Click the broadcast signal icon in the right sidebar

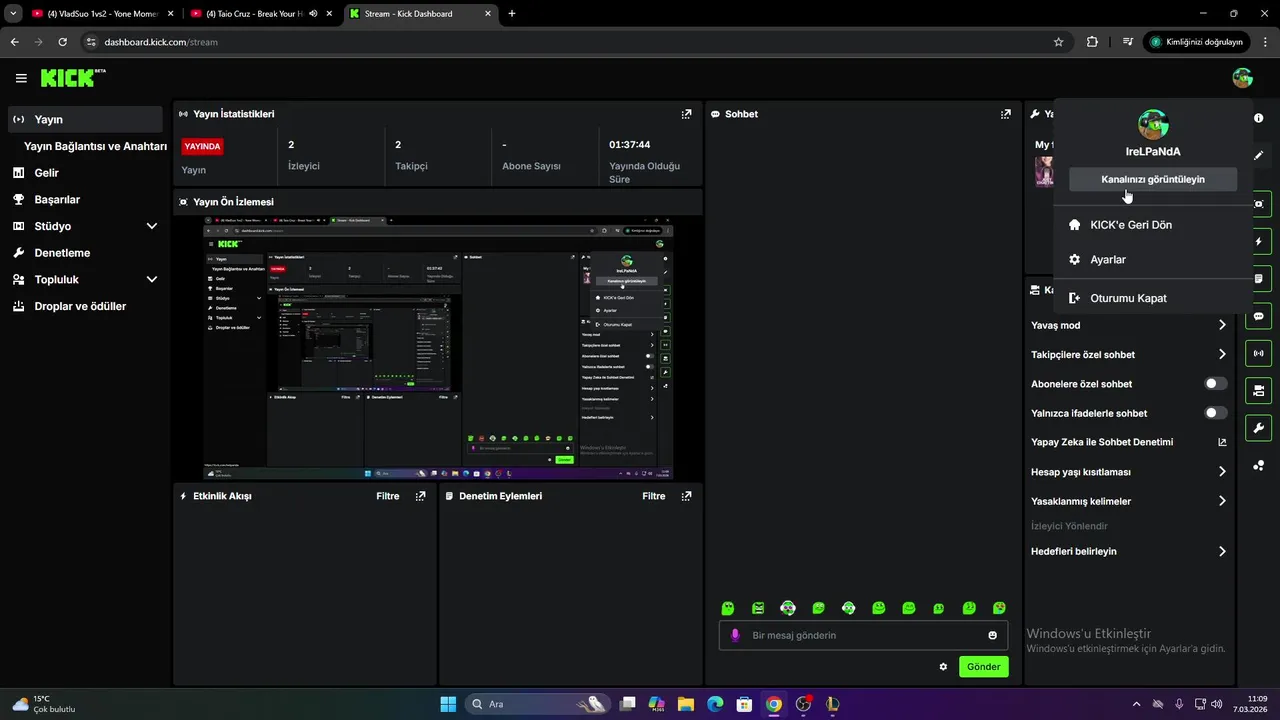coord(1259,353)
